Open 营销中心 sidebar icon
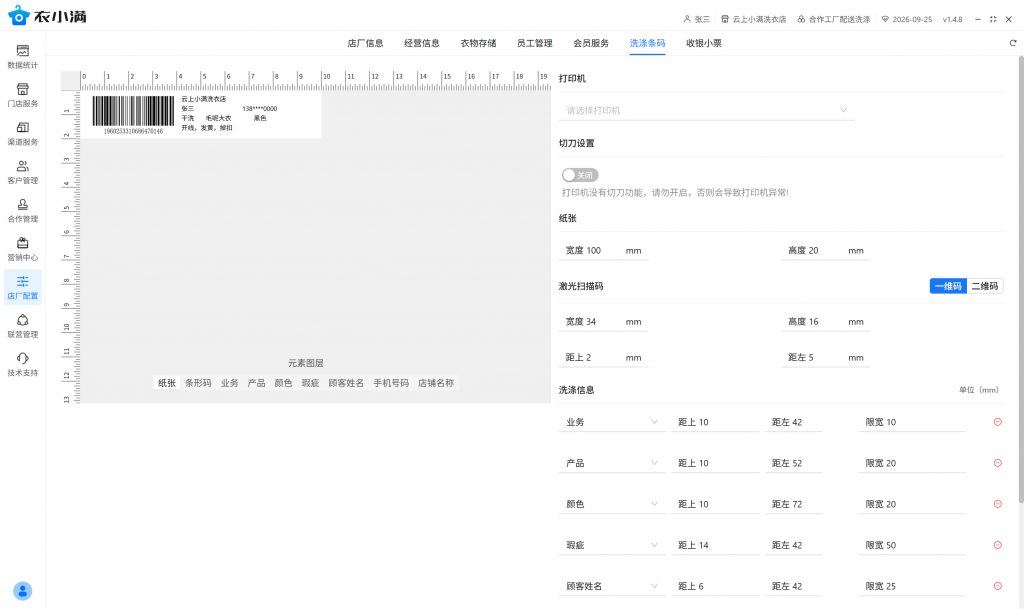The width and height of the screenshot is (1024, 609). pyautogui.click(x=22, y=249)
